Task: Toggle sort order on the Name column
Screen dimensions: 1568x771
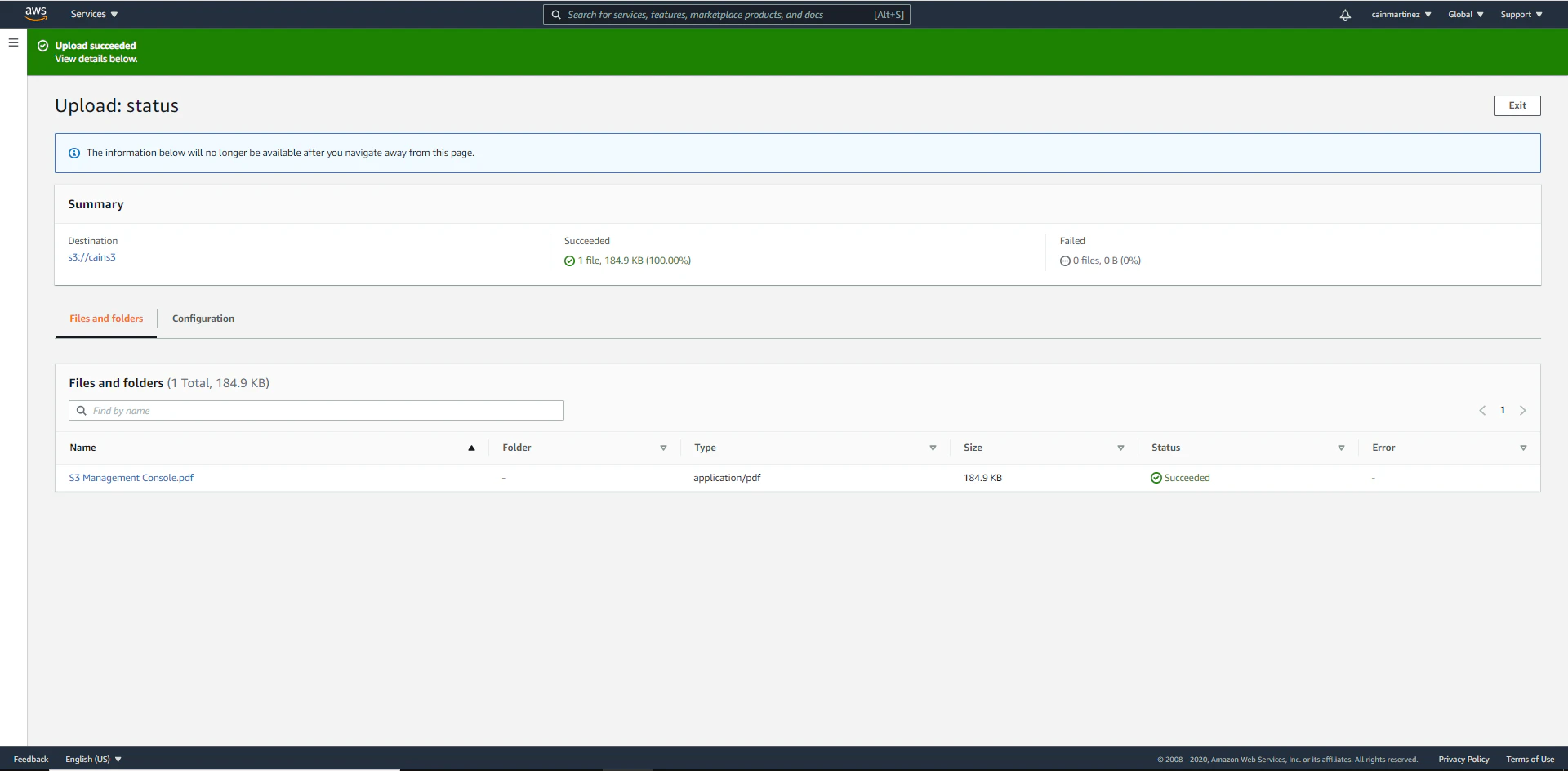Action: (471, 448)
